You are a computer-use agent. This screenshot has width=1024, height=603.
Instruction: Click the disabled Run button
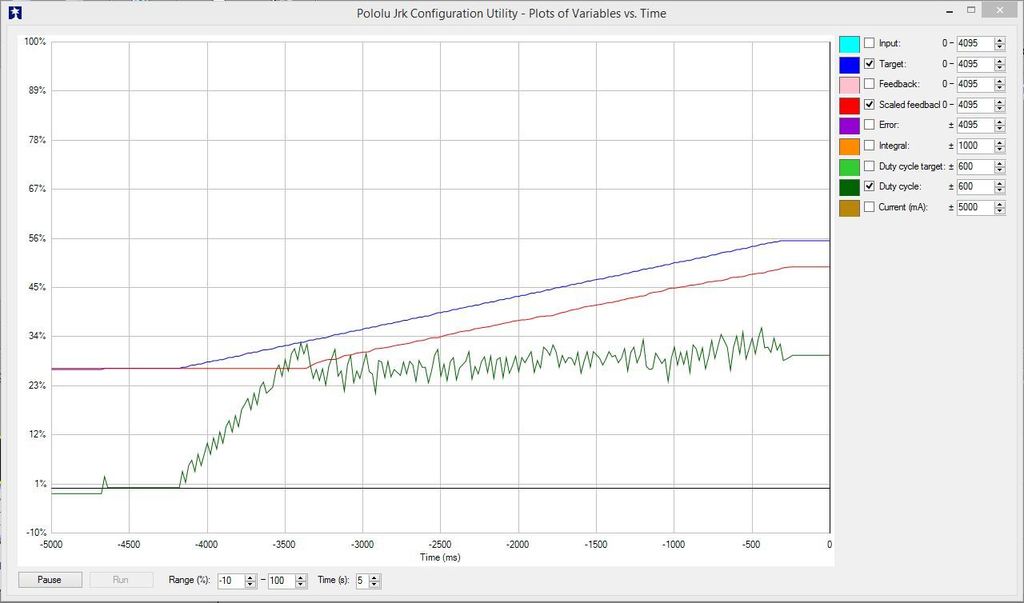[x=121, y=580]
